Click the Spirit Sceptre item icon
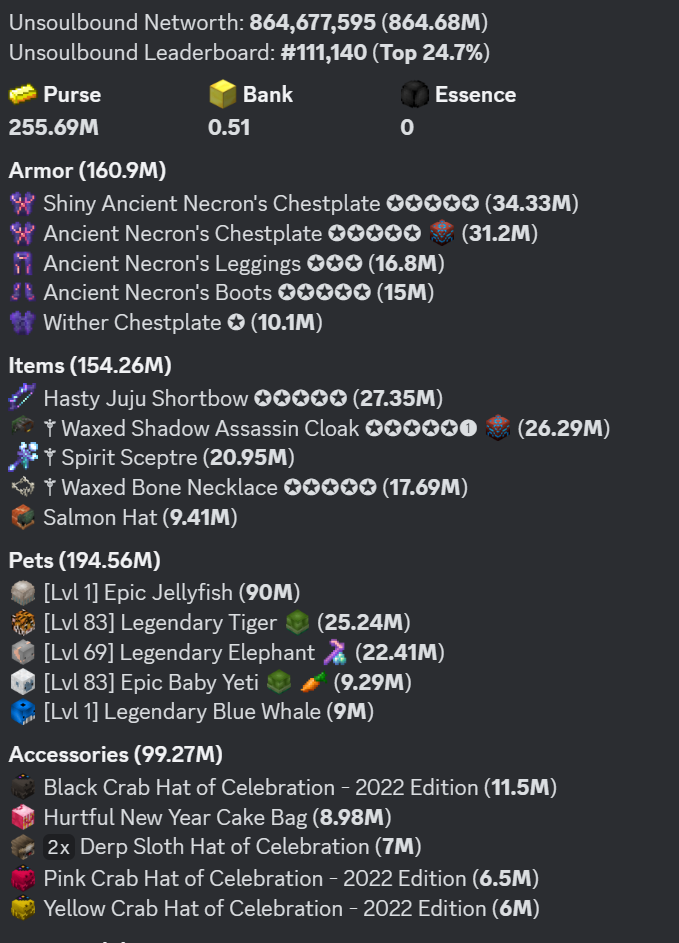The image size is (679, 943). pyautogui.click(x=22, y=457)
